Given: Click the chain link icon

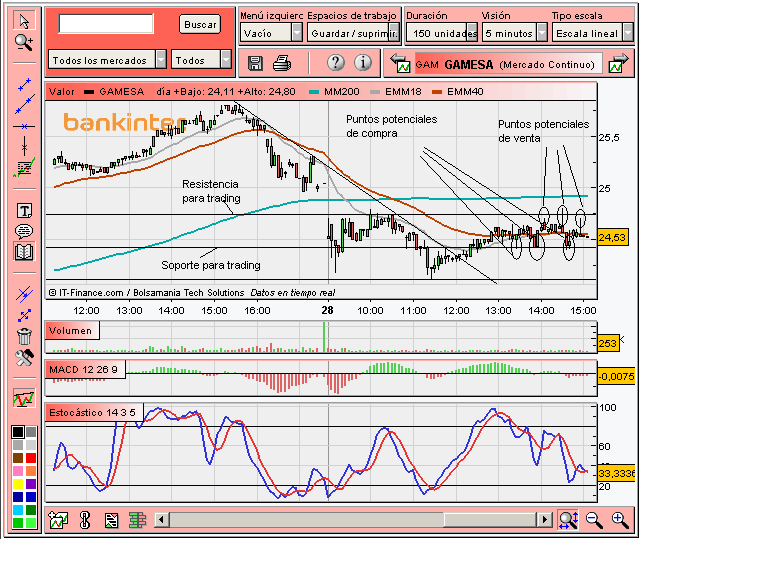Looking at the screenshot, I should 85,520.
